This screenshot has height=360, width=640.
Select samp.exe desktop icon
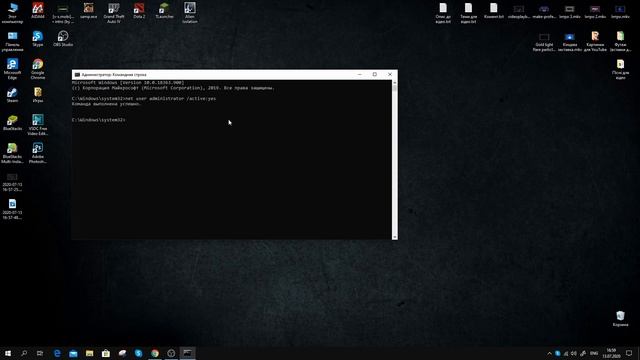[x=89, y=11]
